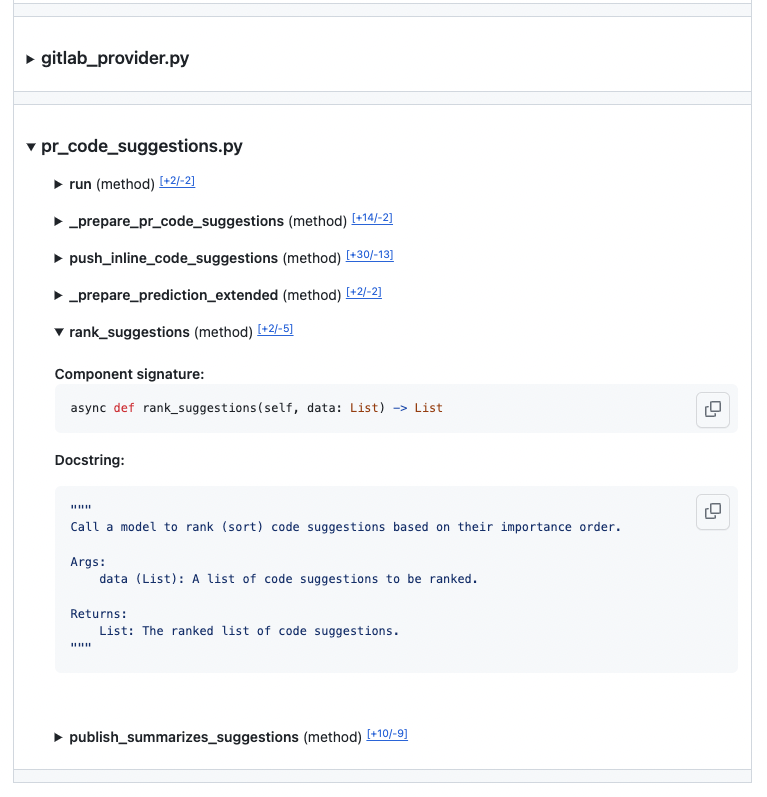The image size is (767, 797).
Task: Expand the _prepare_prediction_extended method
Action: pos(59,295)
